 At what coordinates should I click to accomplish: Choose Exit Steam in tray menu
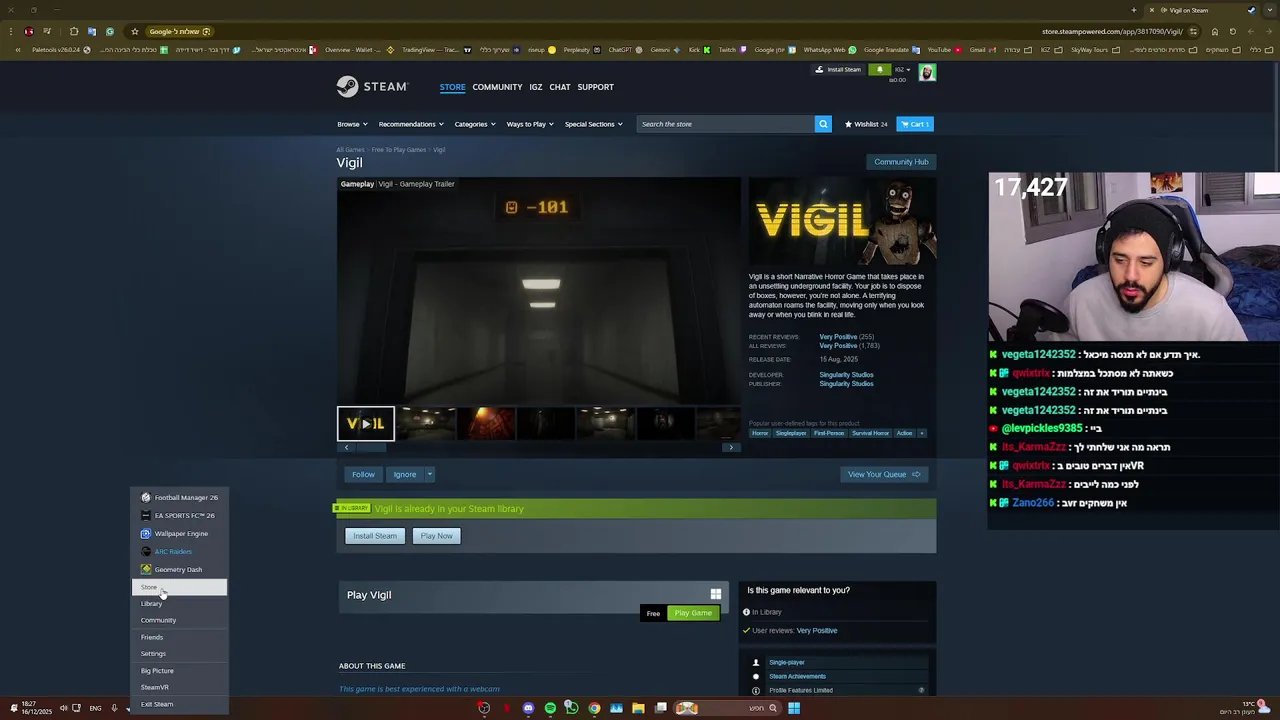point(180,704)
